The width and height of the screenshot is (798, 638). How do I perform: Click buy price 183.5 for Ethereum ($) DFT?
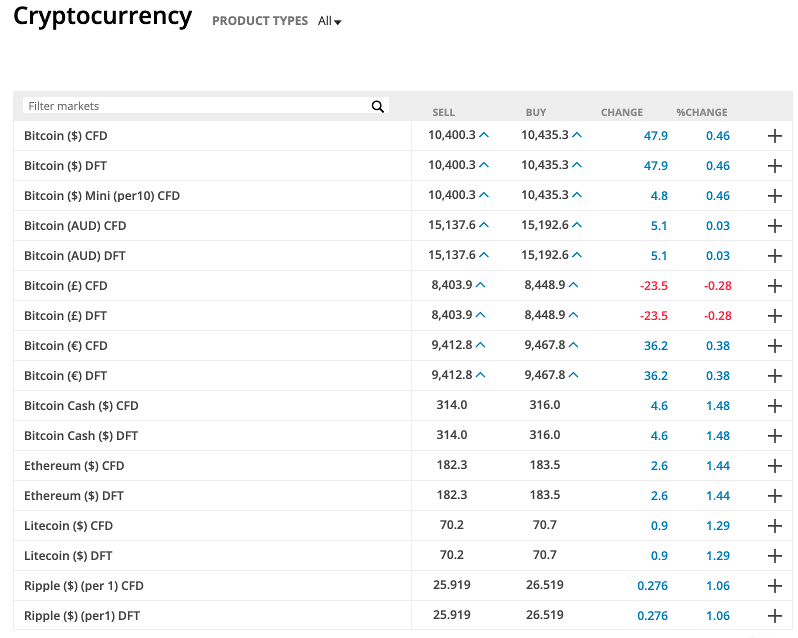point(545,495)
